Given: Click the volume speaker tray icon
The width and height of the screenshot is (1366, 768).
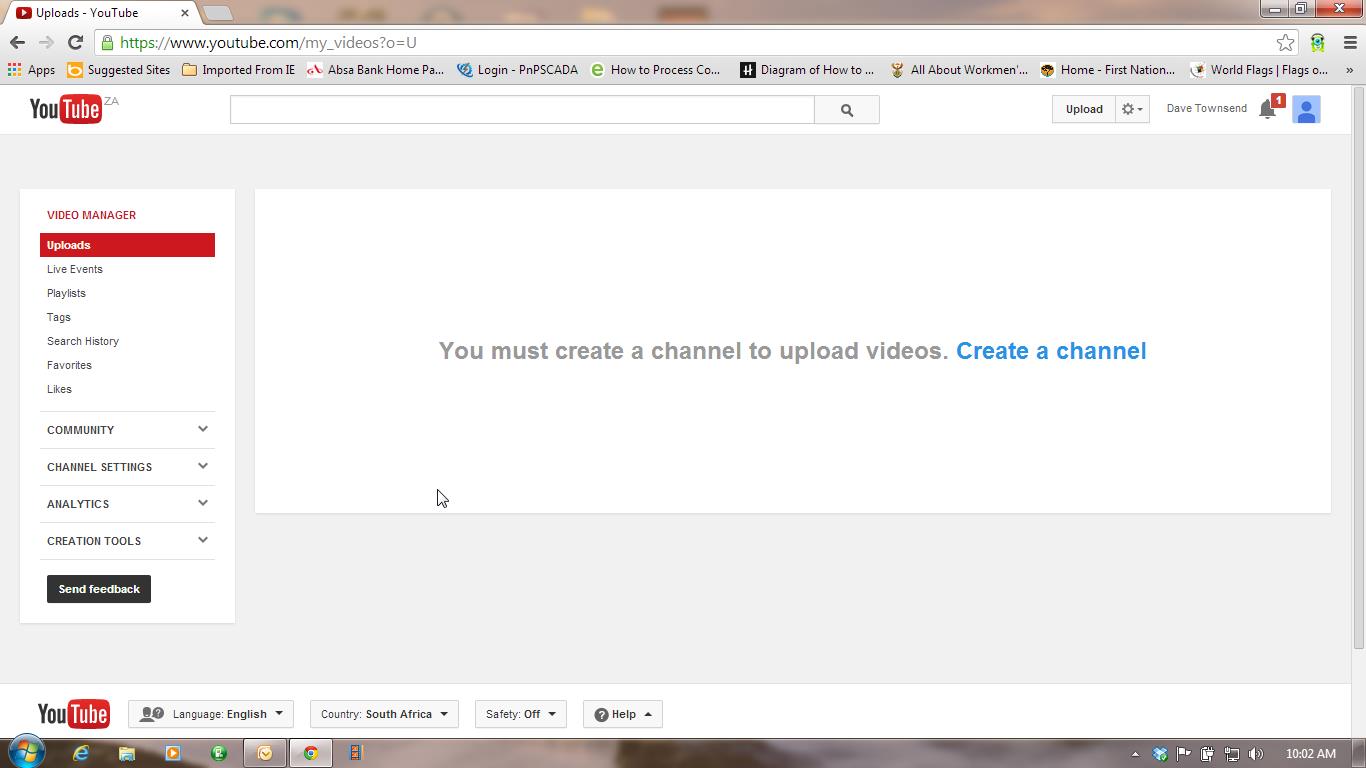Looking at the screenshot, I should pos(1256,754).
